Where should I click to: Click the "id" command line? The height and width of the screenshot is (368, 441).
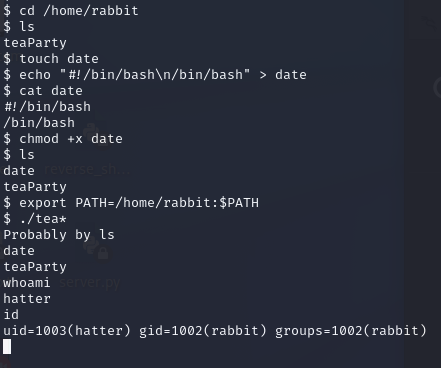click(11, 314)
